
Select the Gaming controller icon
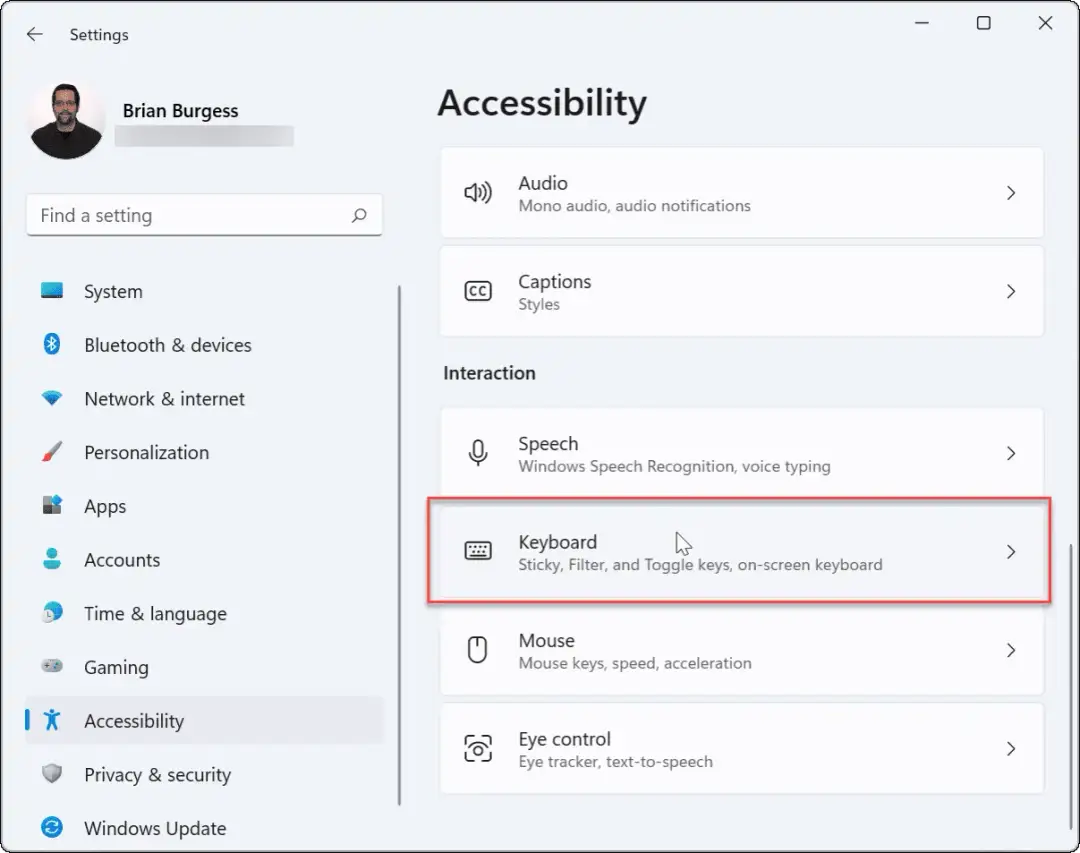tap(53, 667)
